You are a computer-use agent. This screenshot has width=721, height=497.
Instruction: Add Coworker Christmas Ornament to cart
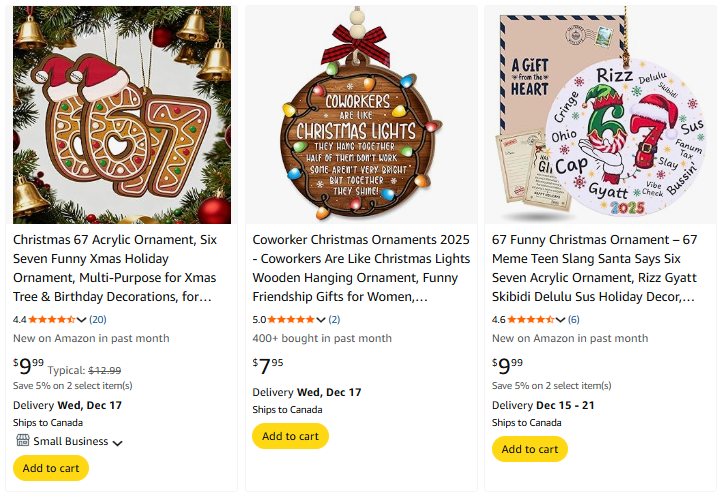(x=290, y=436)
